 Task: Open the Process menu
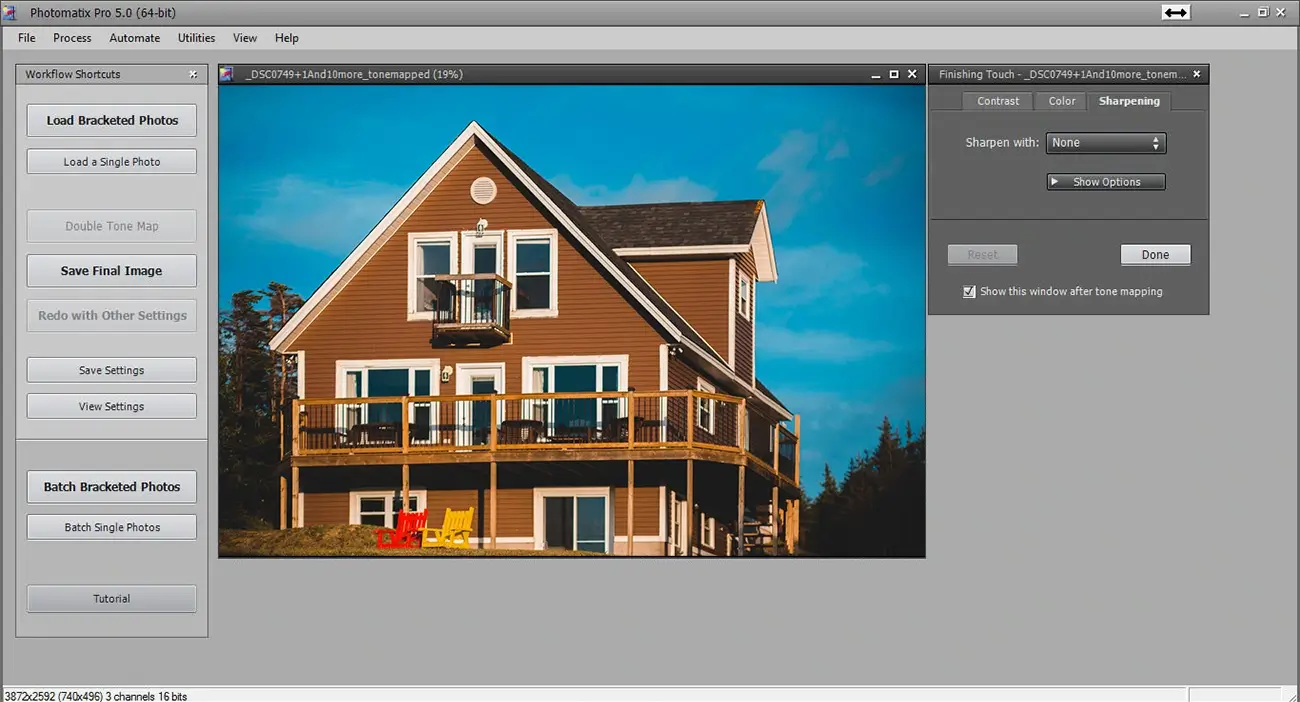[72, 38]
